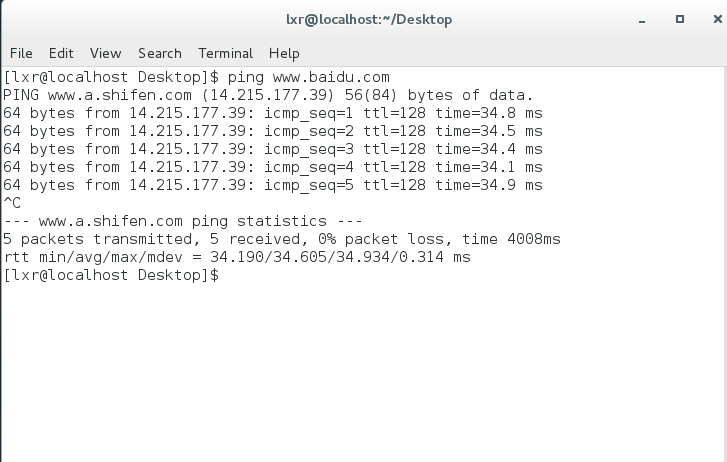The height and width of the screenshot is (462, 727).
Task: Open the Edit menu
Action: (61, 53)
